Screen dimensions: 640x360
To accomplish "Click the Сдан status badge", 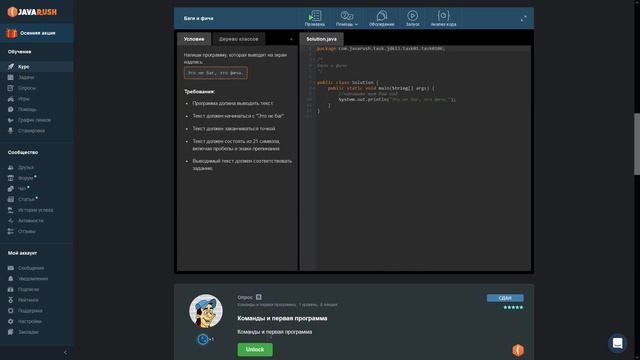I will tap(505, 298).
